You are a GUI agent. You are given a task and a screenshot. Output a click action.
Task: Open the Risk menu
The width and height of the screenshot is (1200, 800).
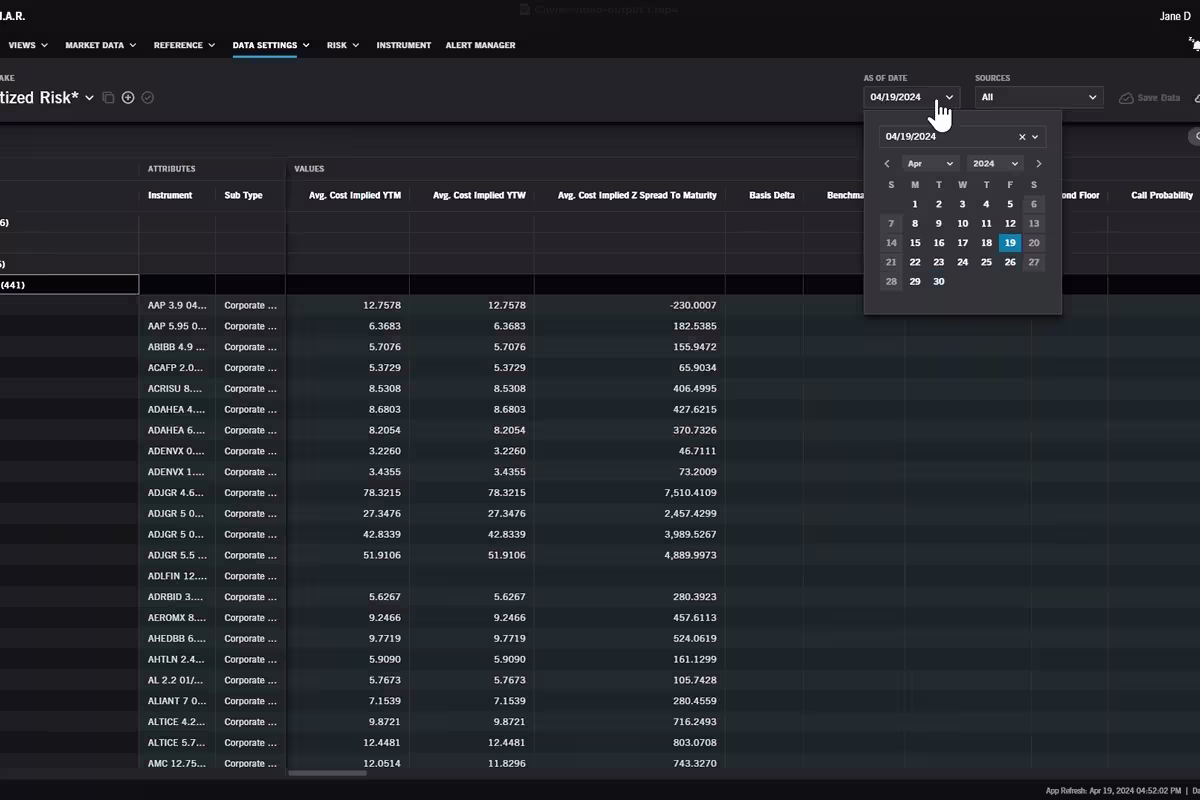point(343,45)
